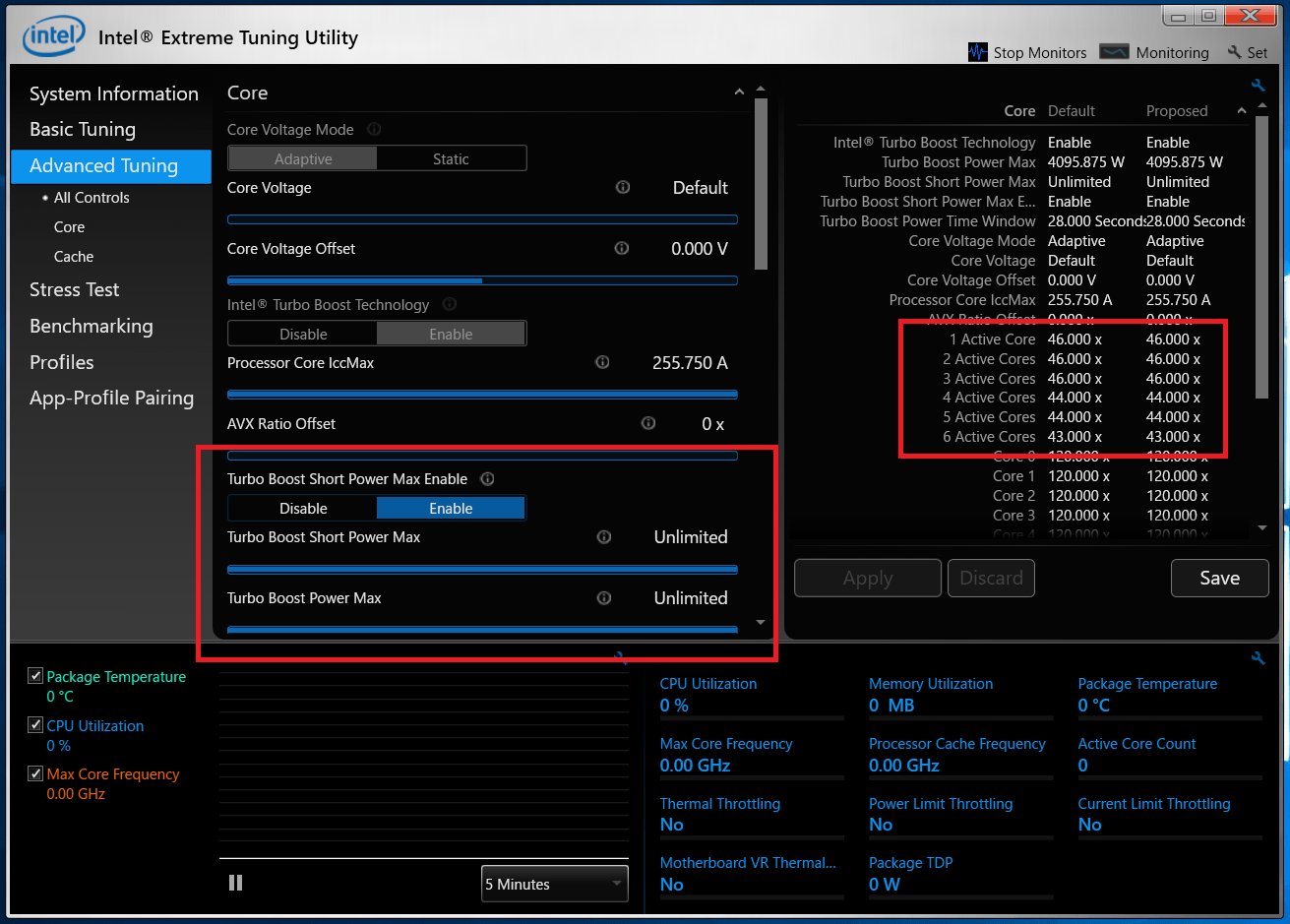Open Settings wrench icon in title bar
Viewport: 1290px width, 924px height.
(x=1234, y=52)
